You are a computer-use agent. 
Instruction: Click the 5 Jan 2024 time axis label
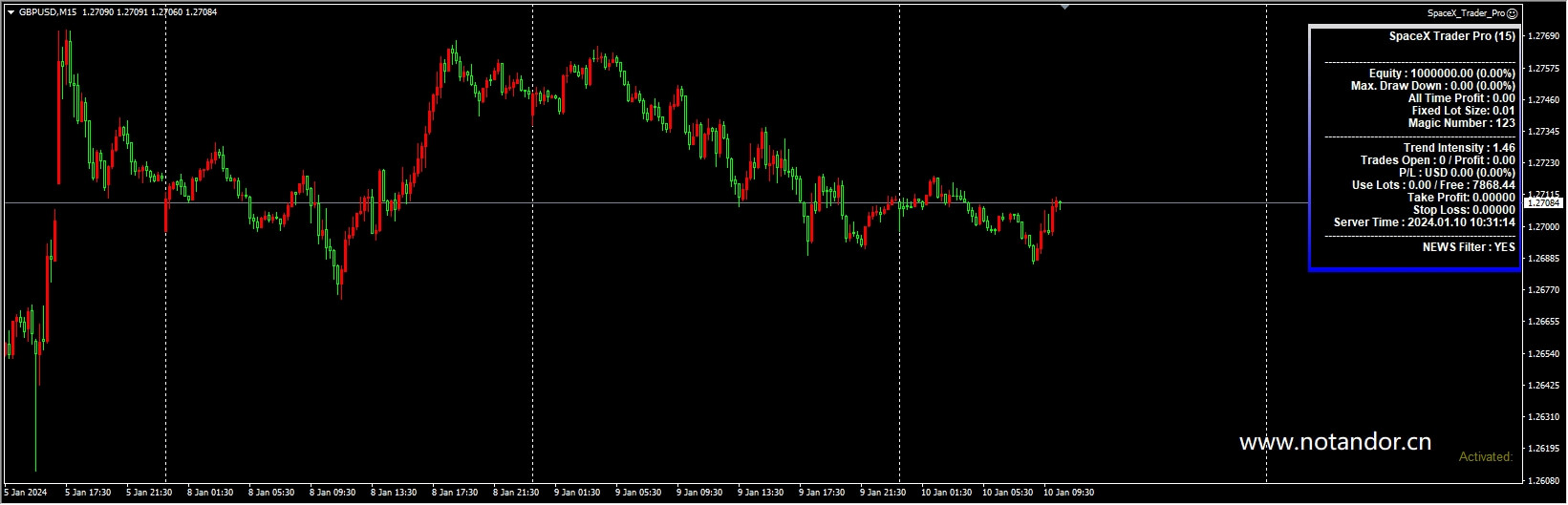pos(26,493)
